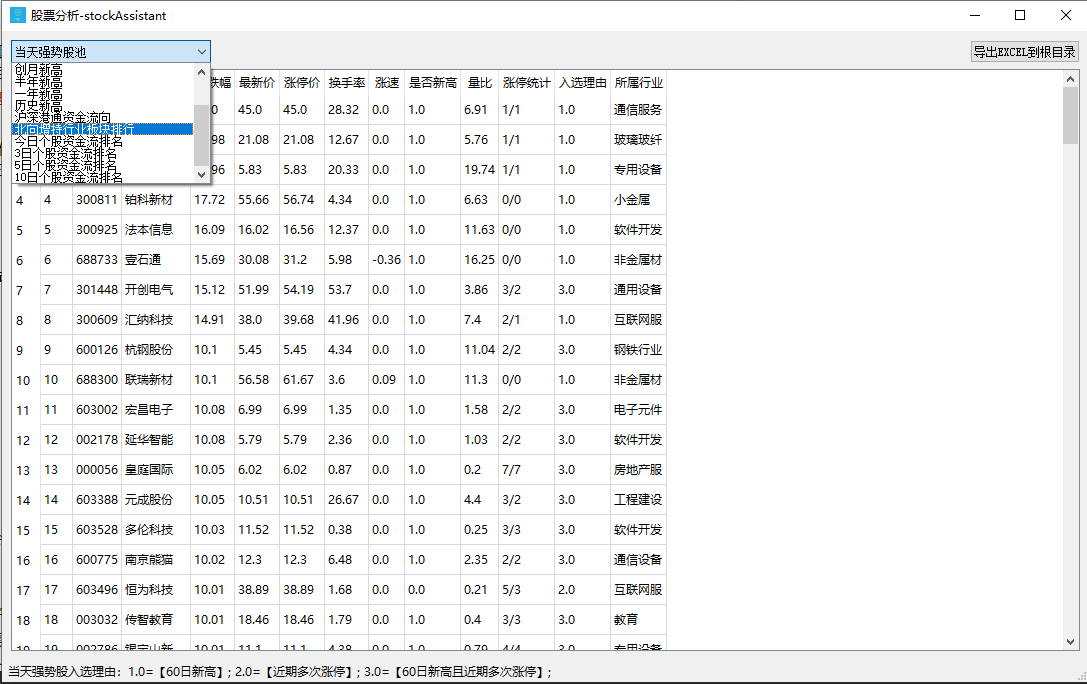
Task: Pick 今日个股资金流排名 from the list
Action: click(69, 141)
